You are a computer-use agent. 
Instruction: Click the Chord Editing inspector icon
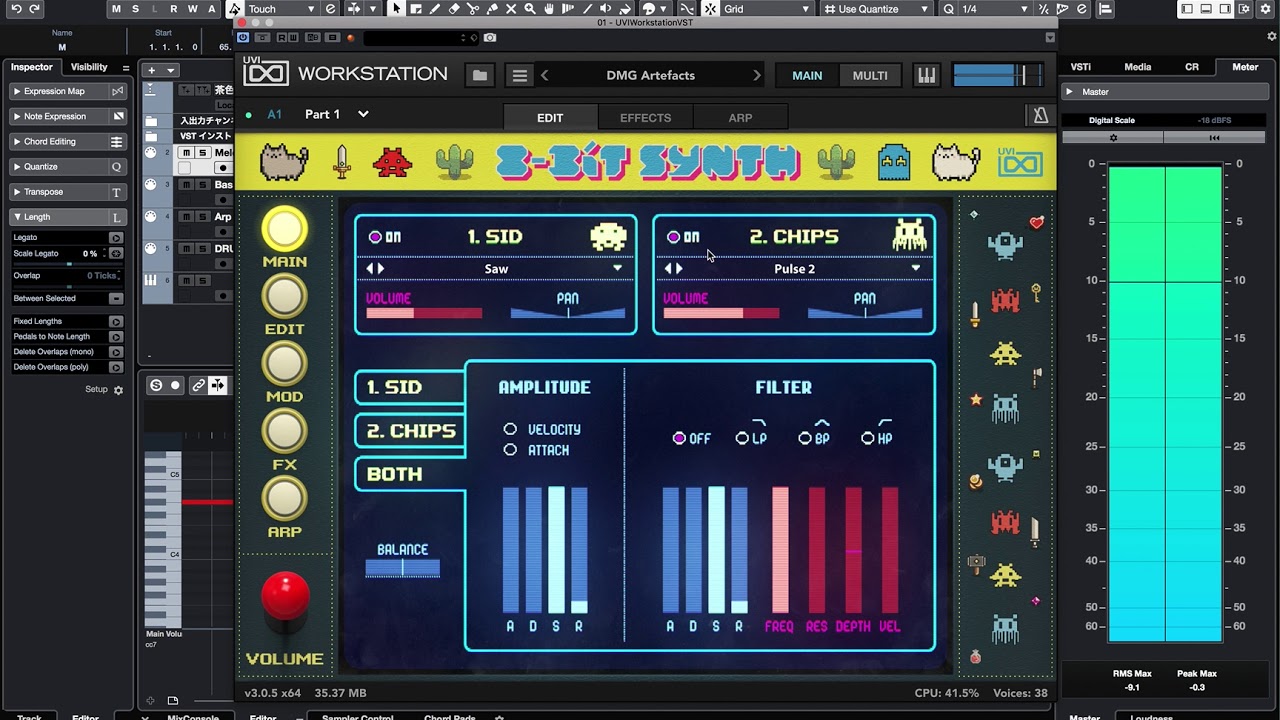(117, 141)
